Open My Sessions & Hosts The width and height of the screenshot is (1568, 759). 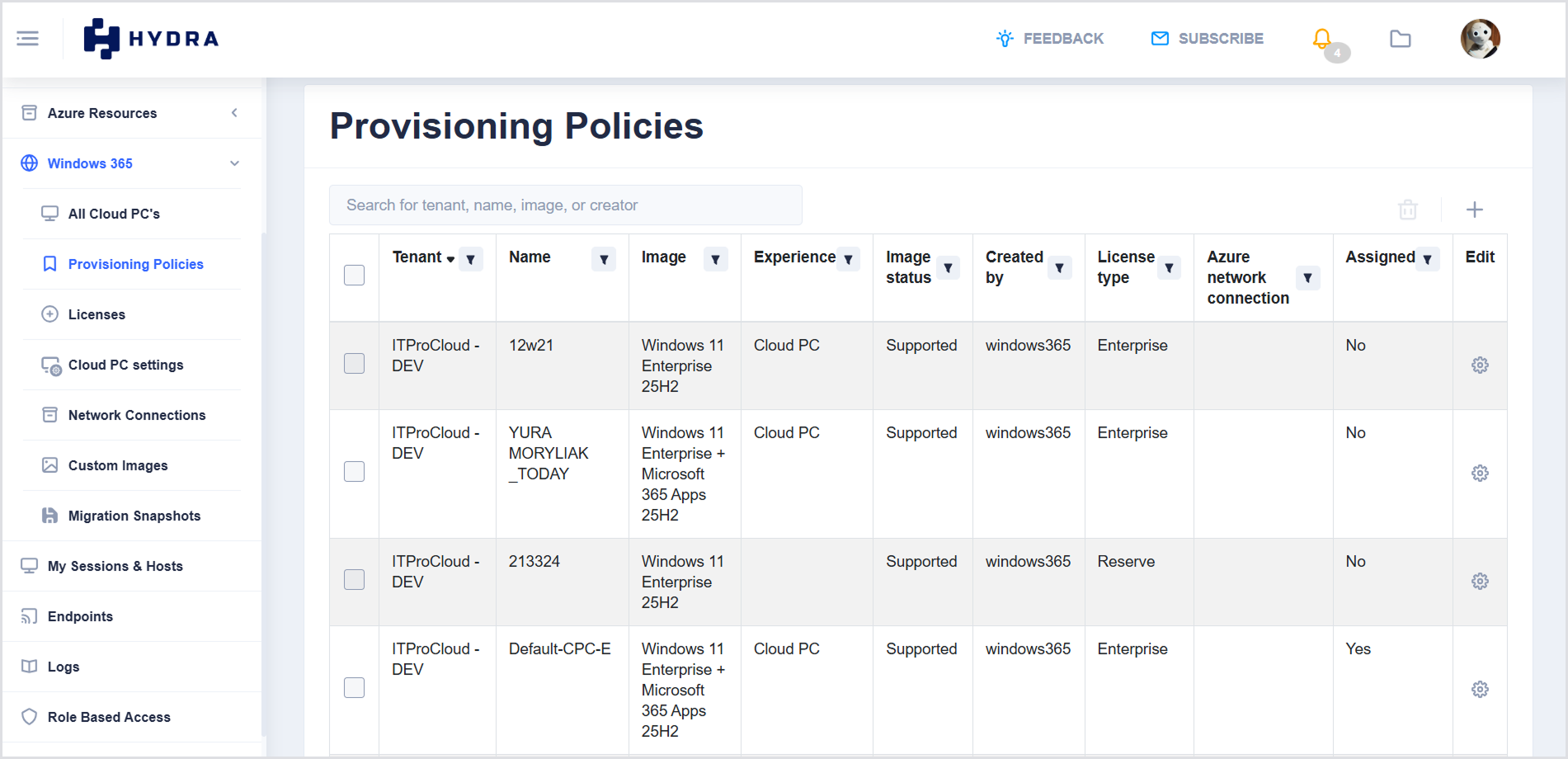pyautogui.click(x=132, y=566)
